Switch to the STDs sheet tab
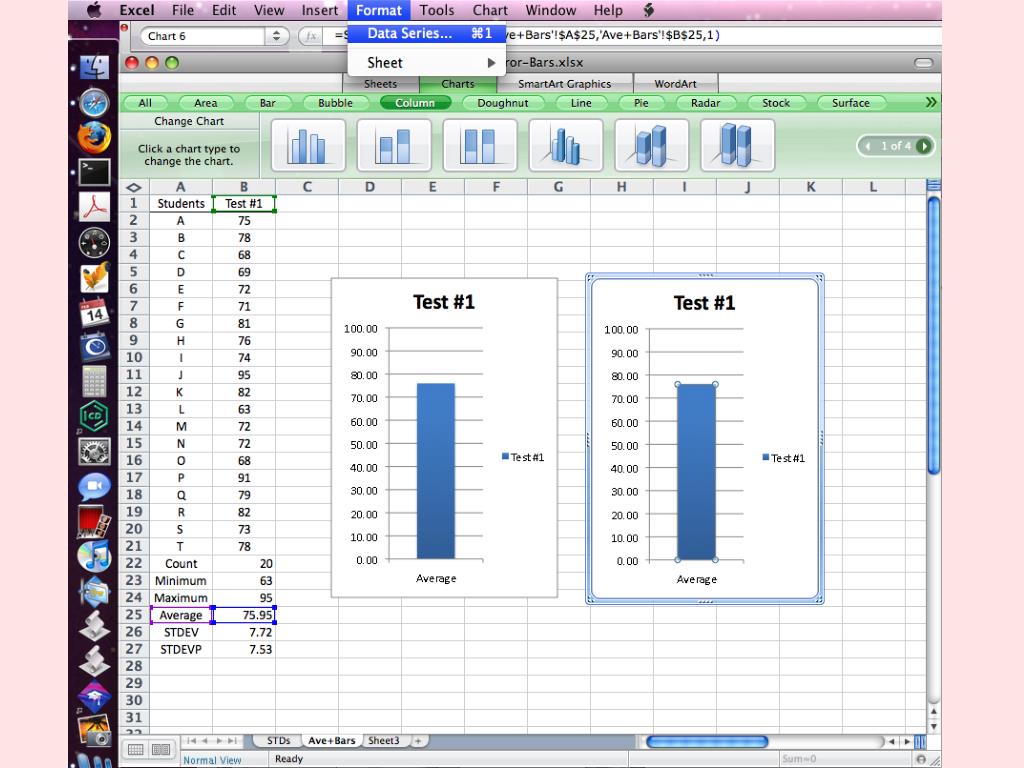 (x=279, y=741)
